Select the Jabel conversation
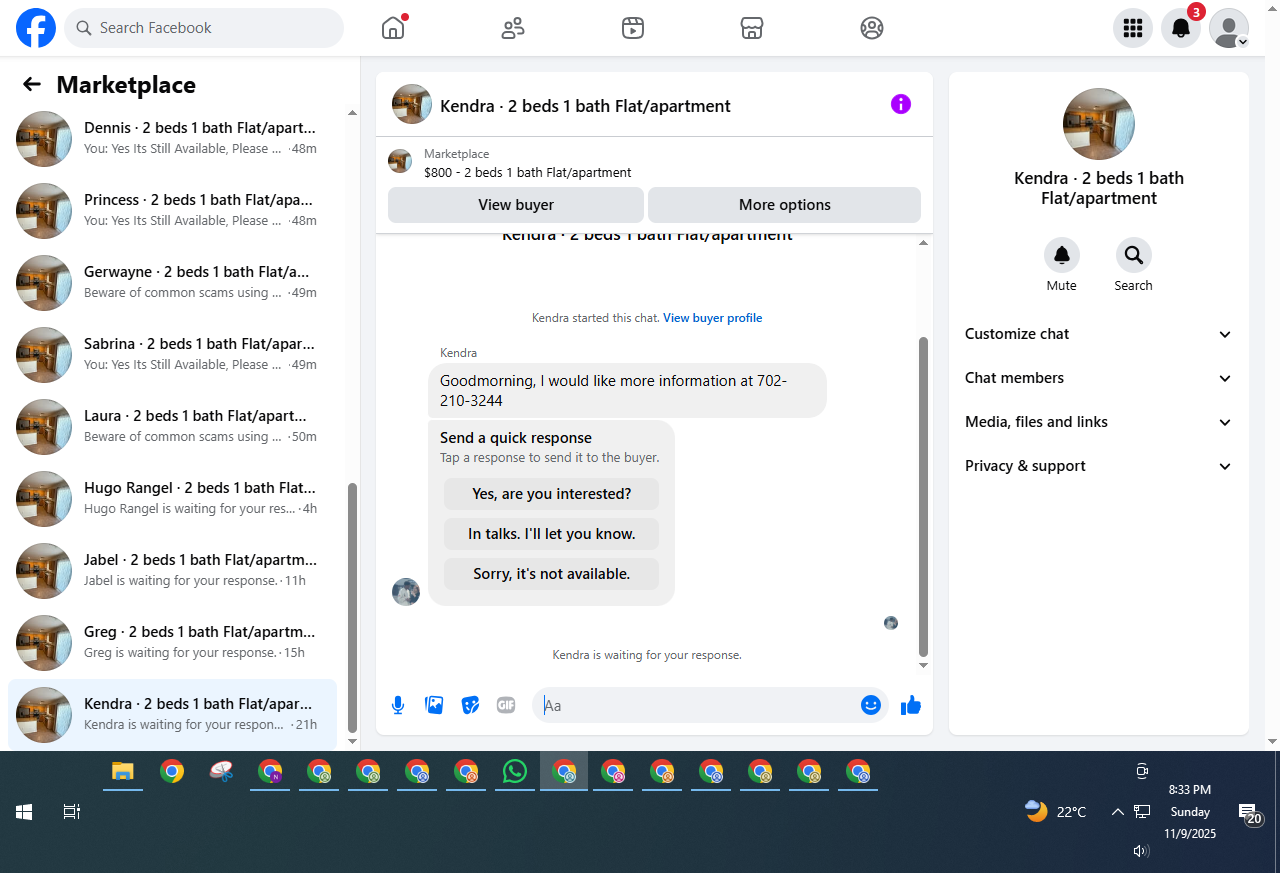This screenshot has height=873, width=1280. (172, 571)
